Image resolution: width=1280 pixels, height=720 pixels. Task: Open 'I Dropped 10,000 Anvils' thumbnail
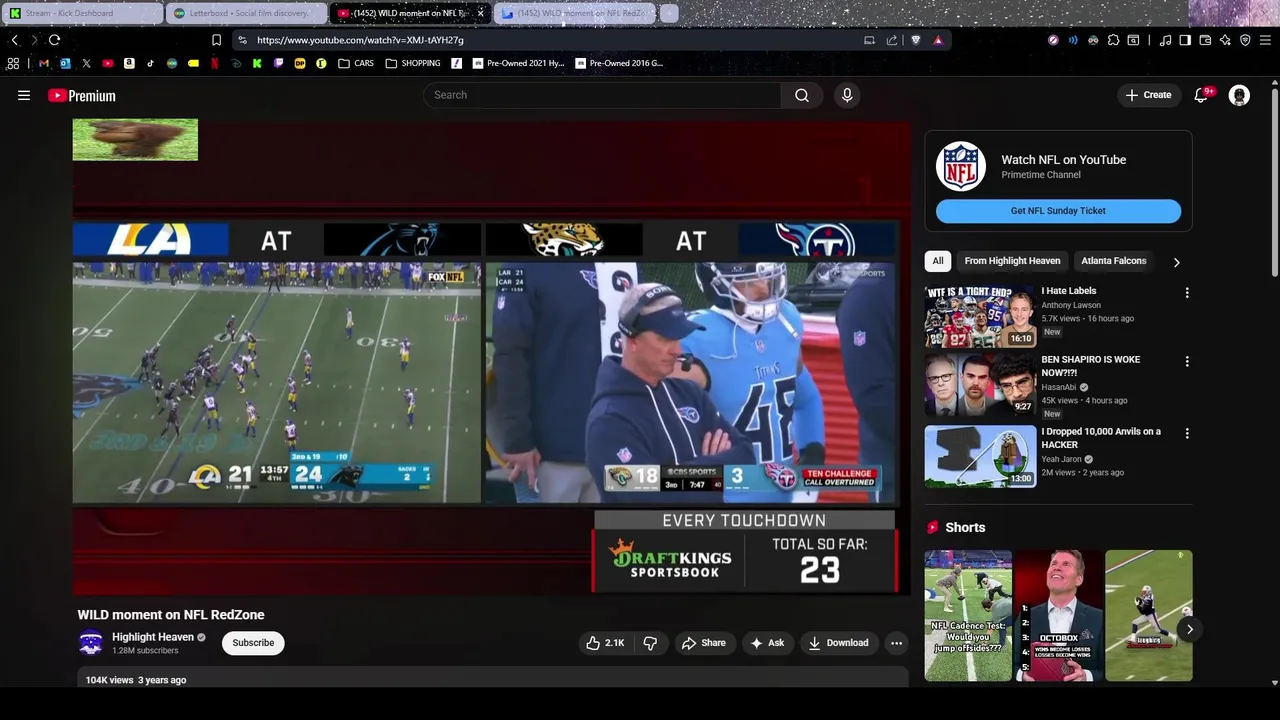(980, 457)
